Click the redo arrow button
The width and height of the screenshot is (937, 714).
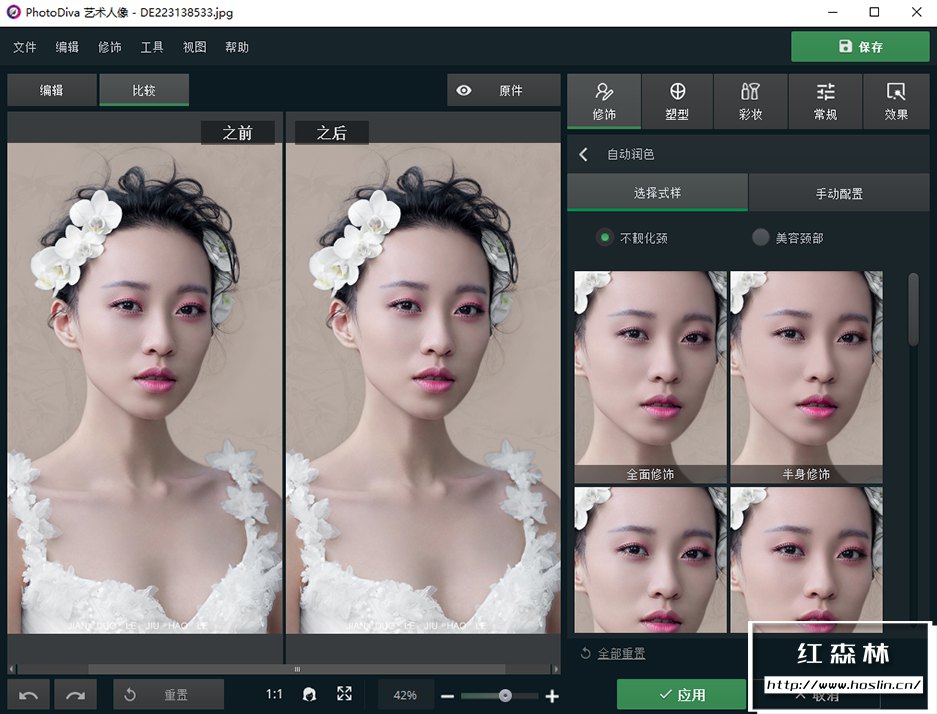coord(76,695)
